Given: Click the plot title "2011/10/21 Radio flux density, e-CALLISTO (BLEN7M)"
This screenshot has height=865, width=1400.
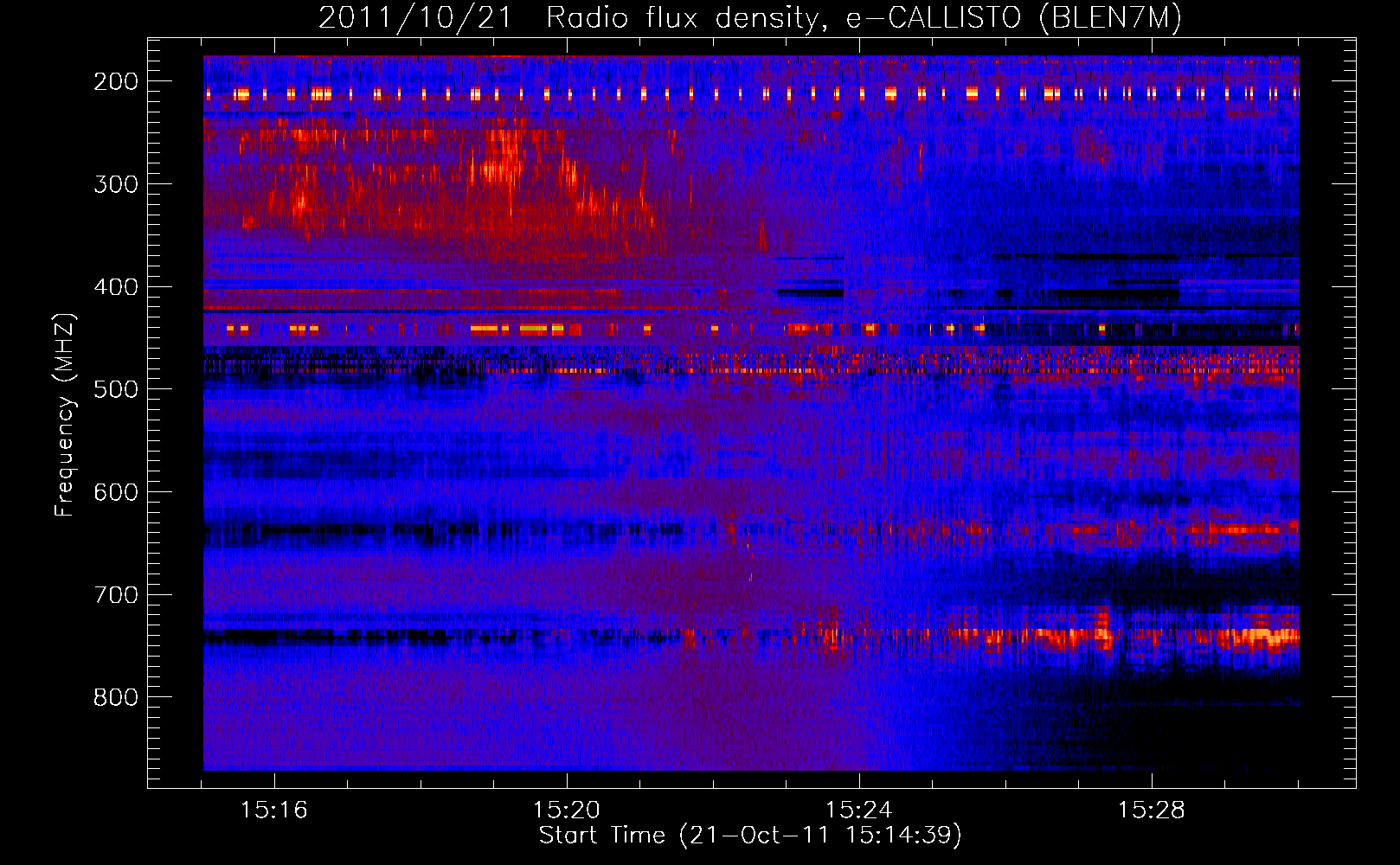Looking at the screenshot, I should tap(750, 17).
